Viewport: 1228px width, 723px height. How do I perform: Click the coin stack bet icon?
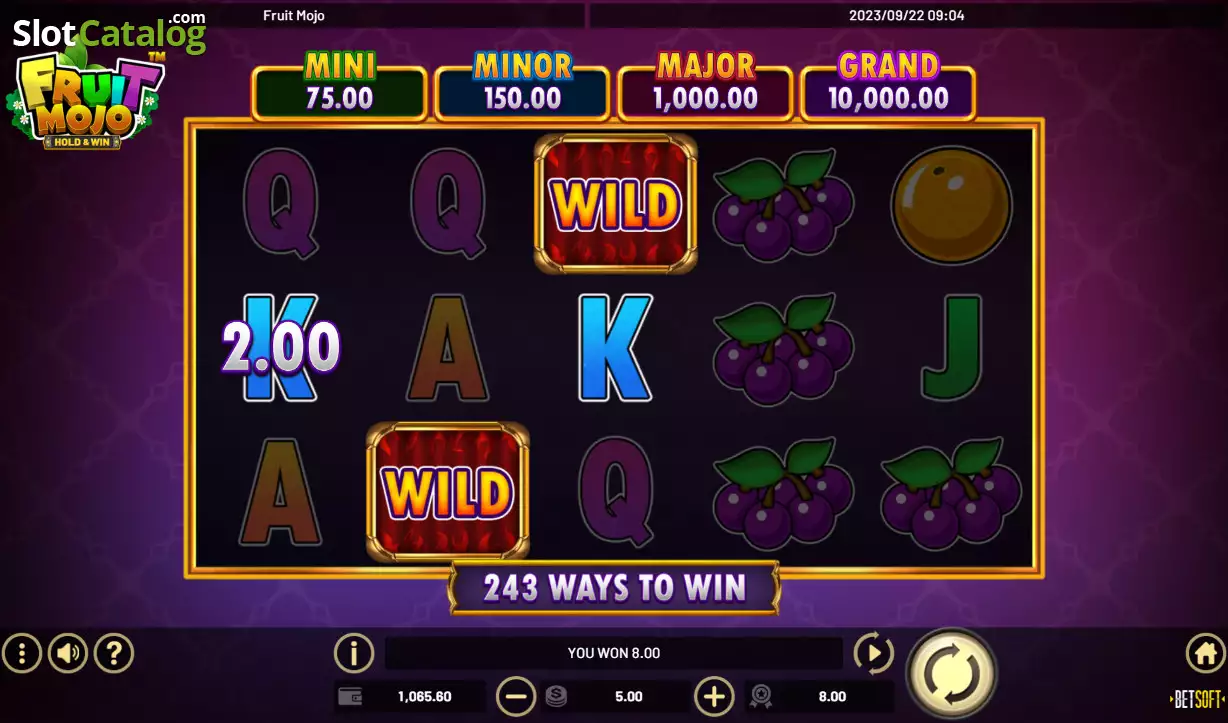[x=557, y=697]
